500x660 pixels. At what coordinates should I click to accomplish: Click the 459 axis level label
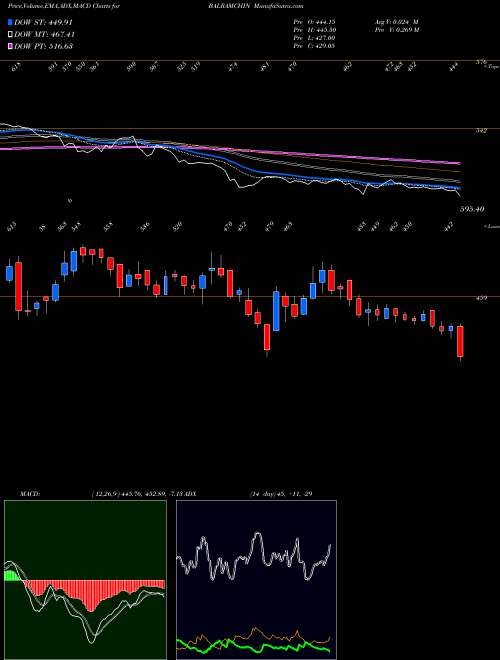tap(481, 298)
